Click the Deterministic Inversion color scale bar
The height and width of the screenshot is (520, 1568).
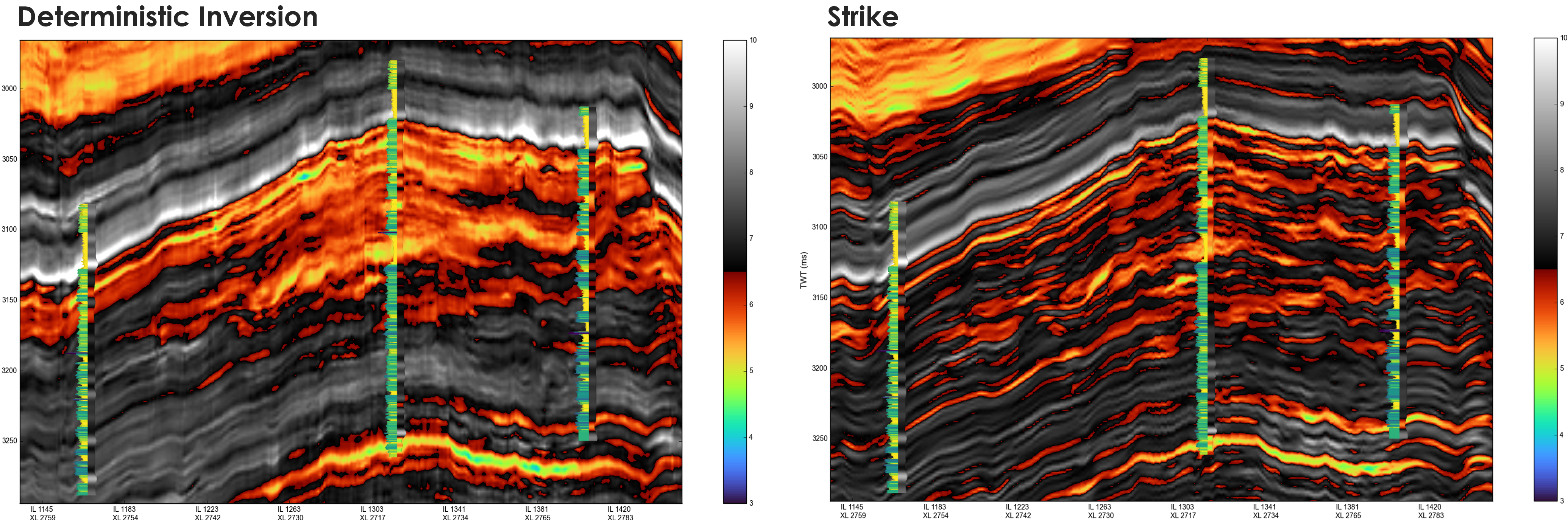tap(735, 272)
